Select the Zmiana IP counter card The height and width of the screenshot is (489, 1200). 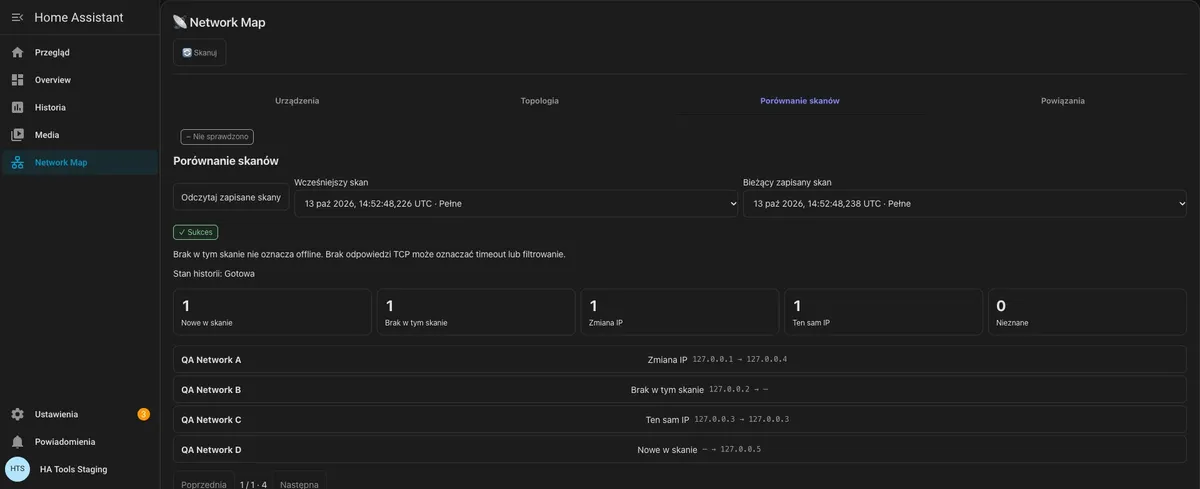pyautogui.click(x=680, y=312)
